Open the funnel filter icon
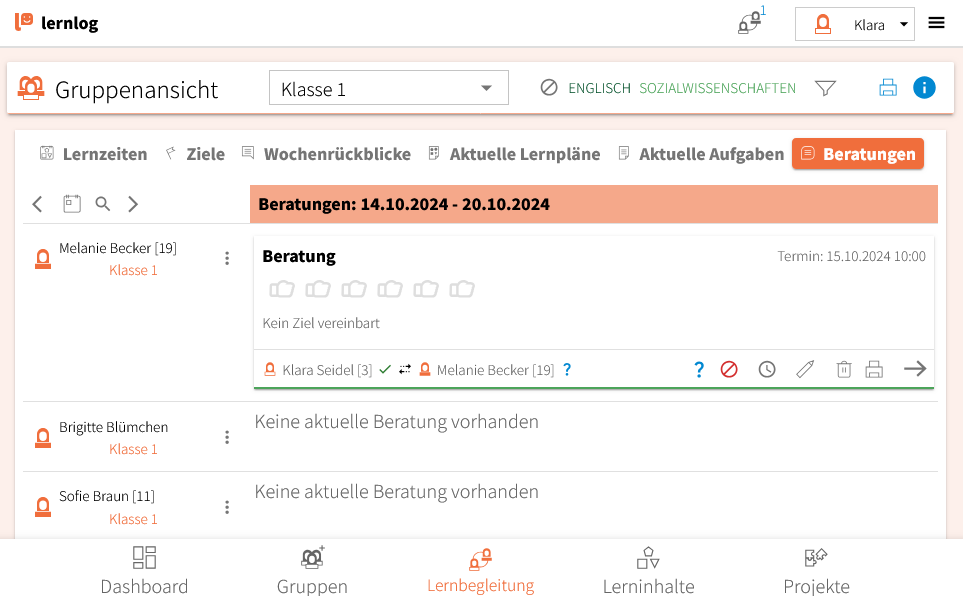963x596 pixels. [825, 88]
